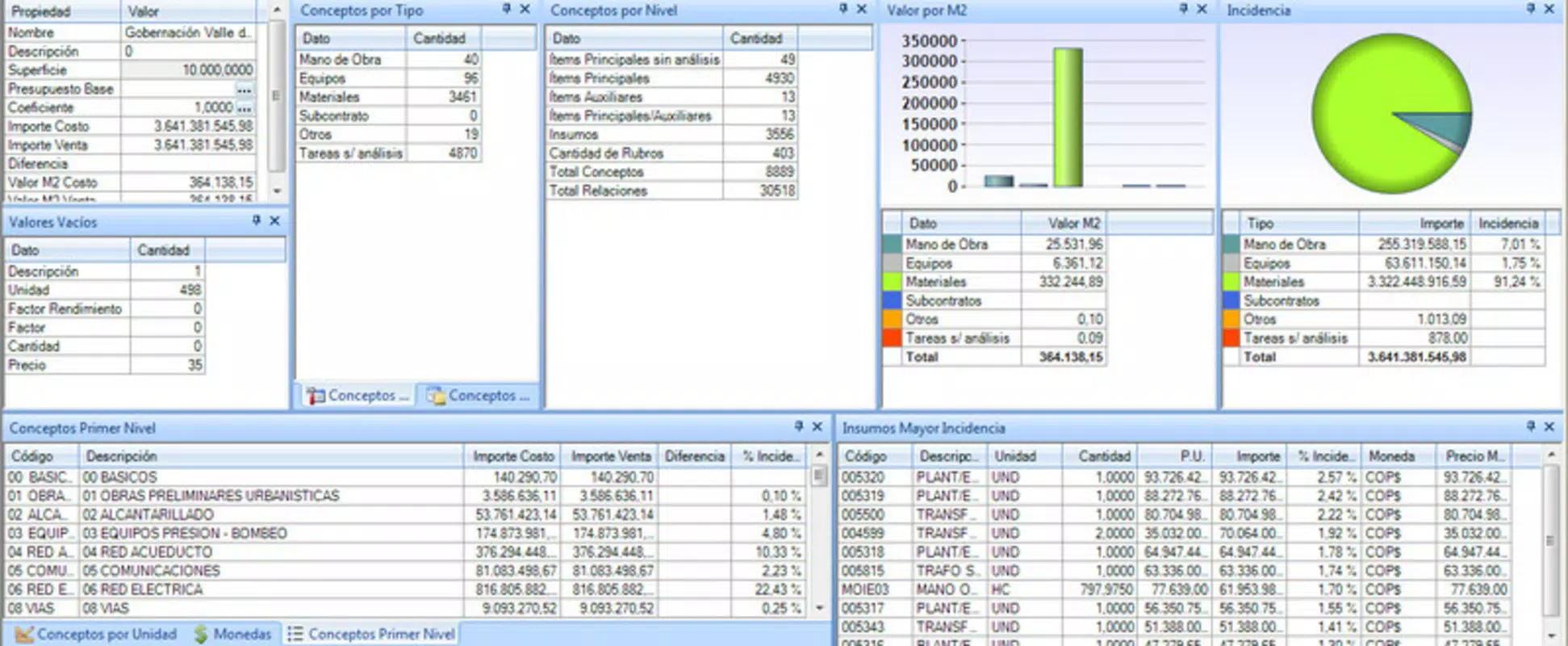The height and width of the screenshot is (646, 1568).
Task: Open the Coeficiente ellipsis button
Action: click(245, 107)
